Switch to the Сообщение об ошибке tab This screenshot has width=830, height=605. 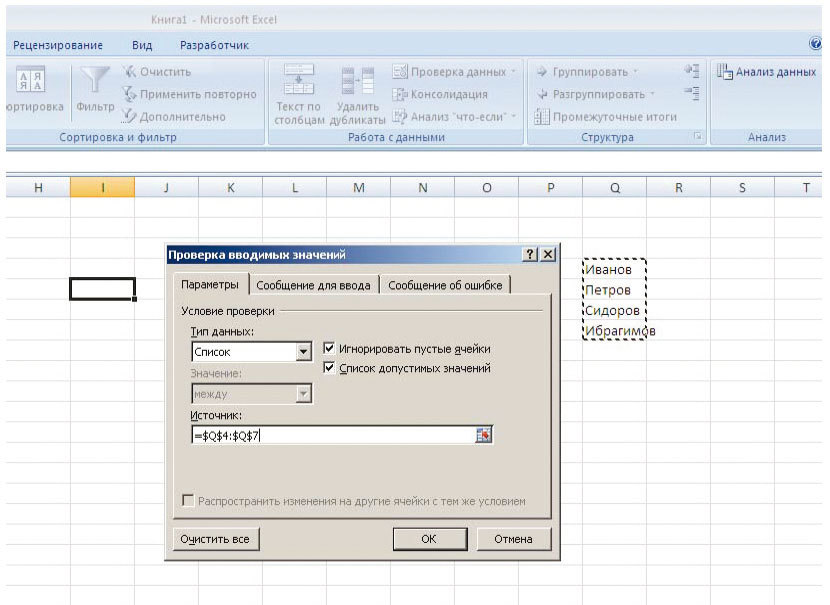click(446, 284)
